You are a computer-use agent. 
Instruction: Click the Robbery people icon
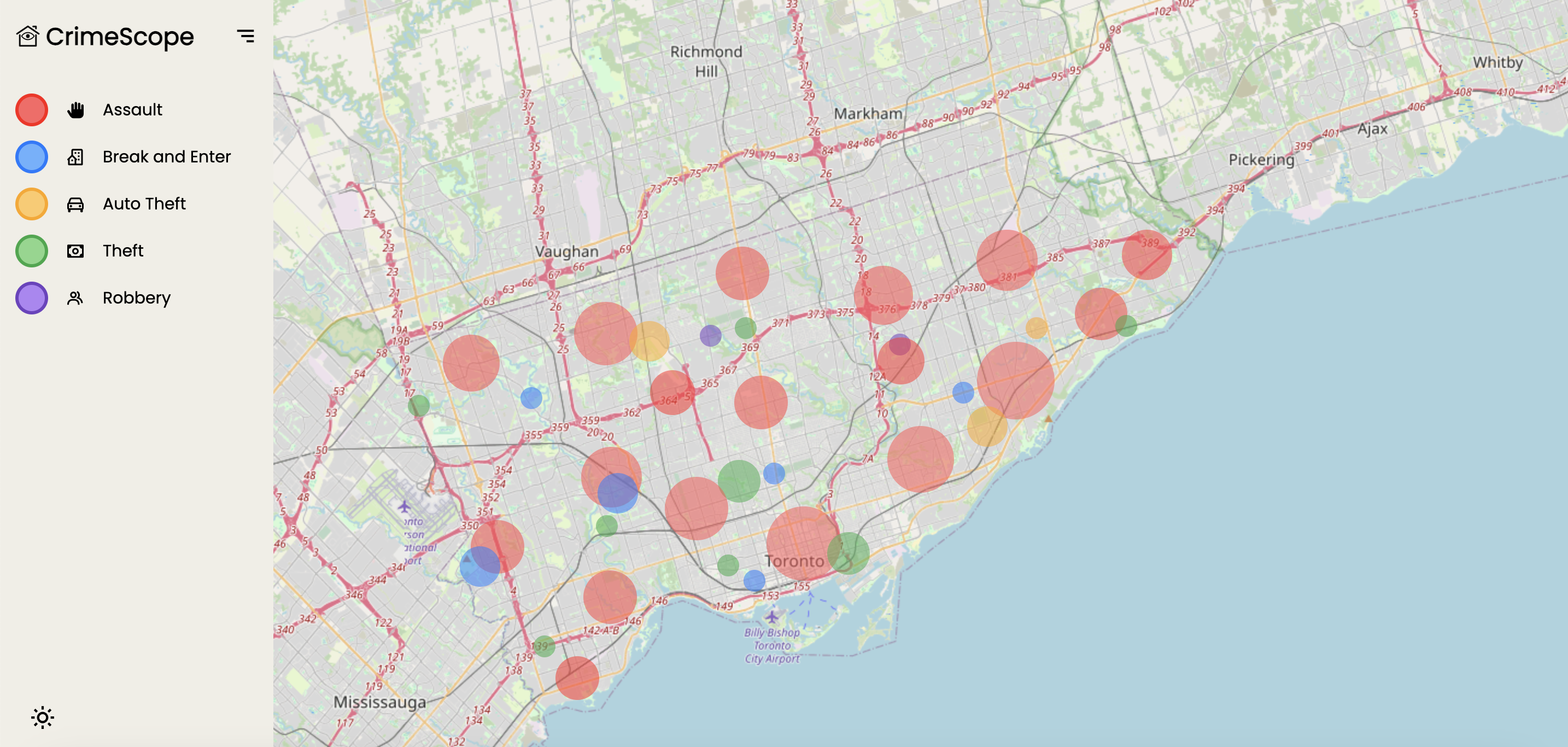[x=75, y=297]
